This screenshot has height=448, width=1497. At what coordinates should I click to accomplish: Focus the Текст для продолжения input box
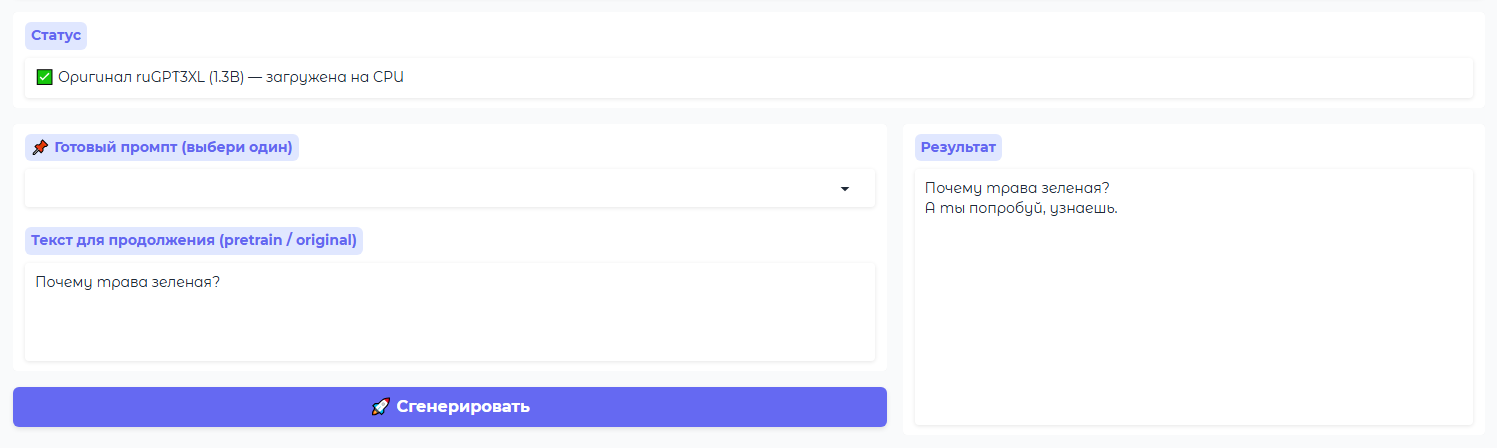(450, 312)
